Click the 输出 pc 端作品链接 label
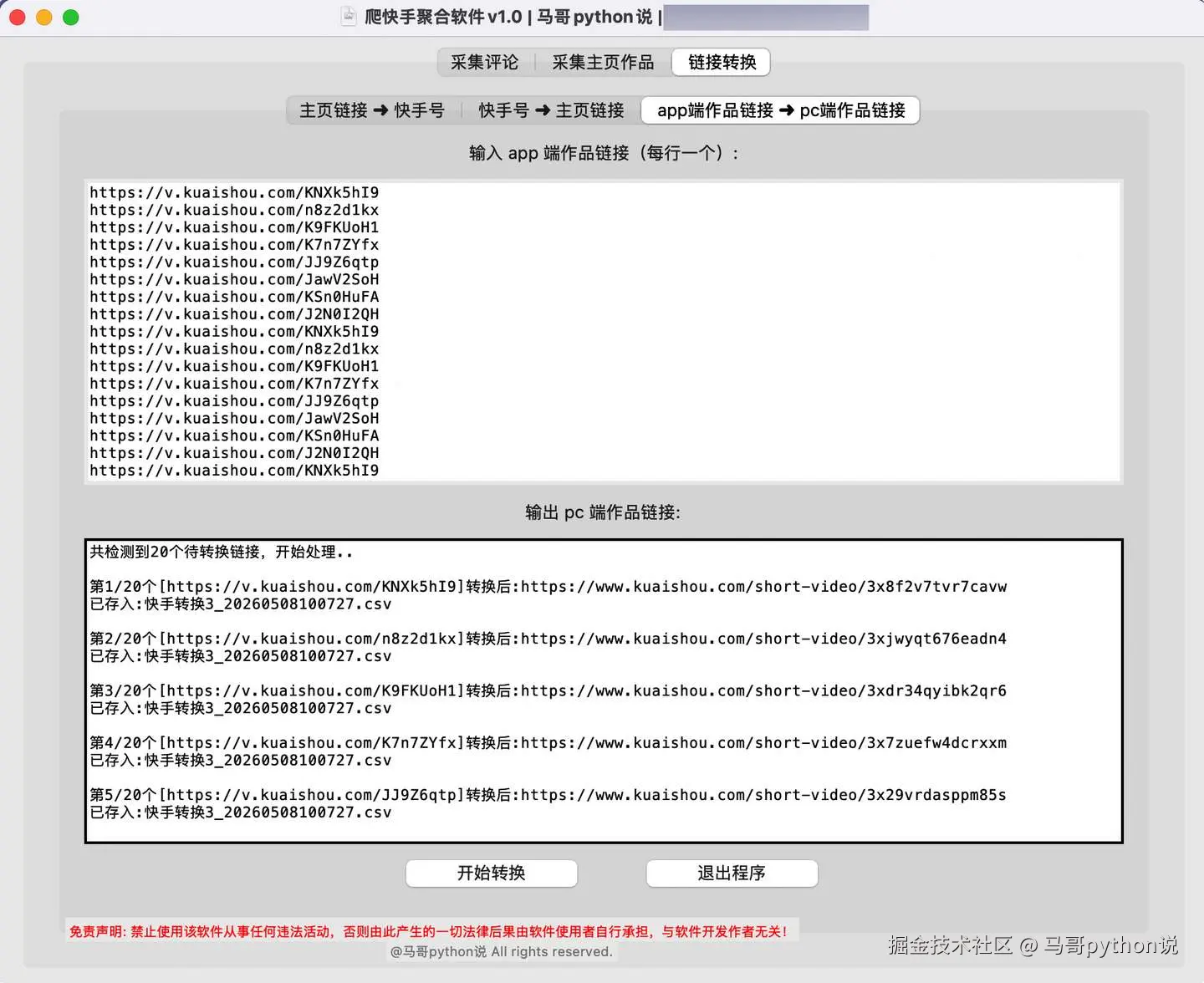The height and width of the screenshot is (983, 1204). [603, 512]
